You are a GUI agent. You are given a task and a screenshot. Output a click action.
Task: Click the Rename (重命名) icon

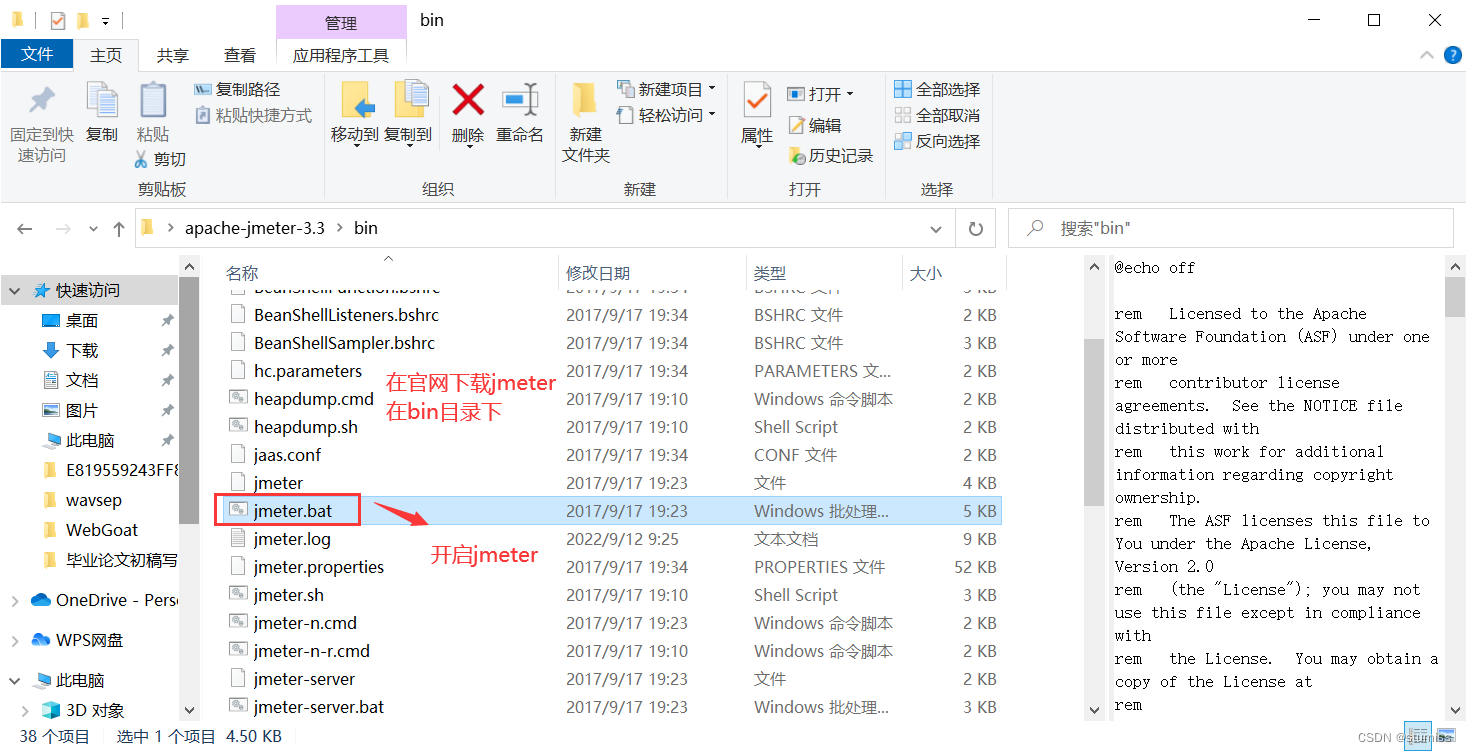tap(520, 99)
